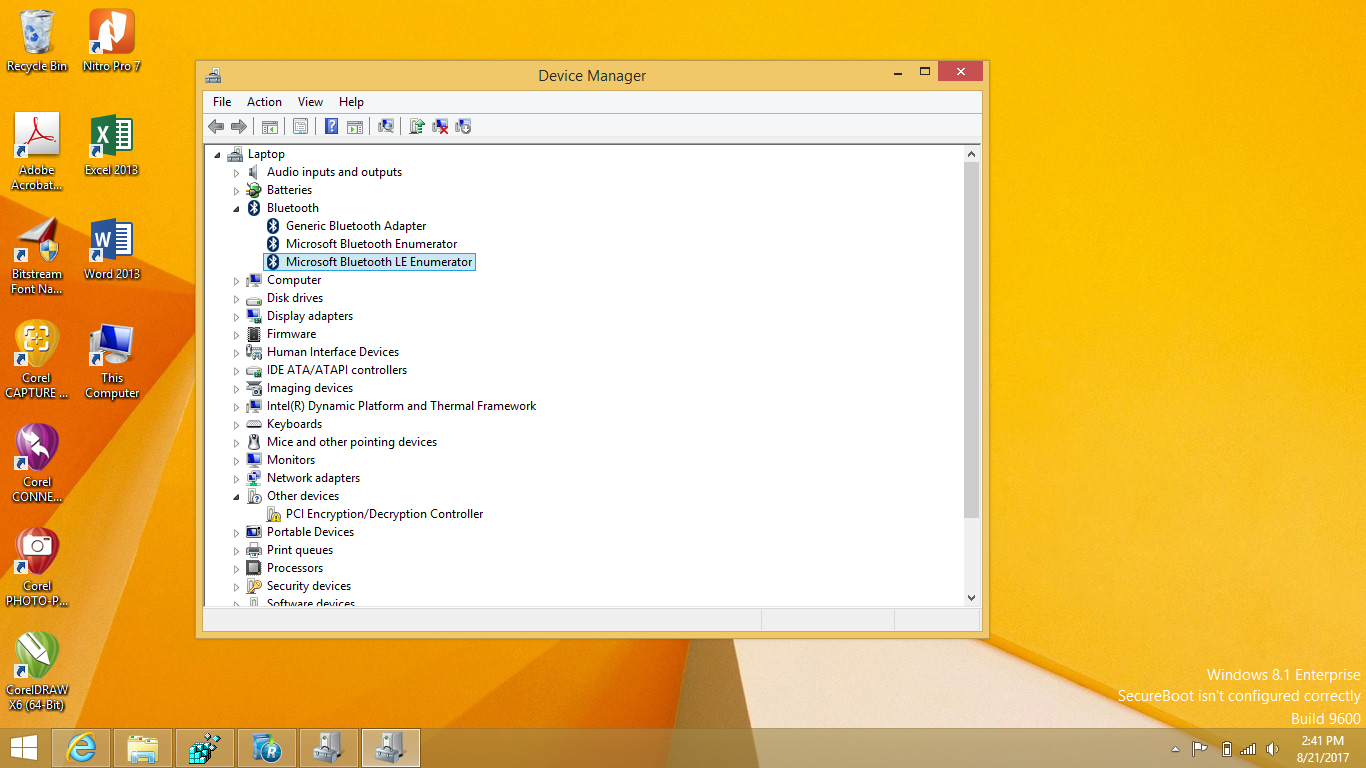Viewport: 1366px width, 768px height.
Task: Click the Windows Start button
Action: tap(23, 748)
